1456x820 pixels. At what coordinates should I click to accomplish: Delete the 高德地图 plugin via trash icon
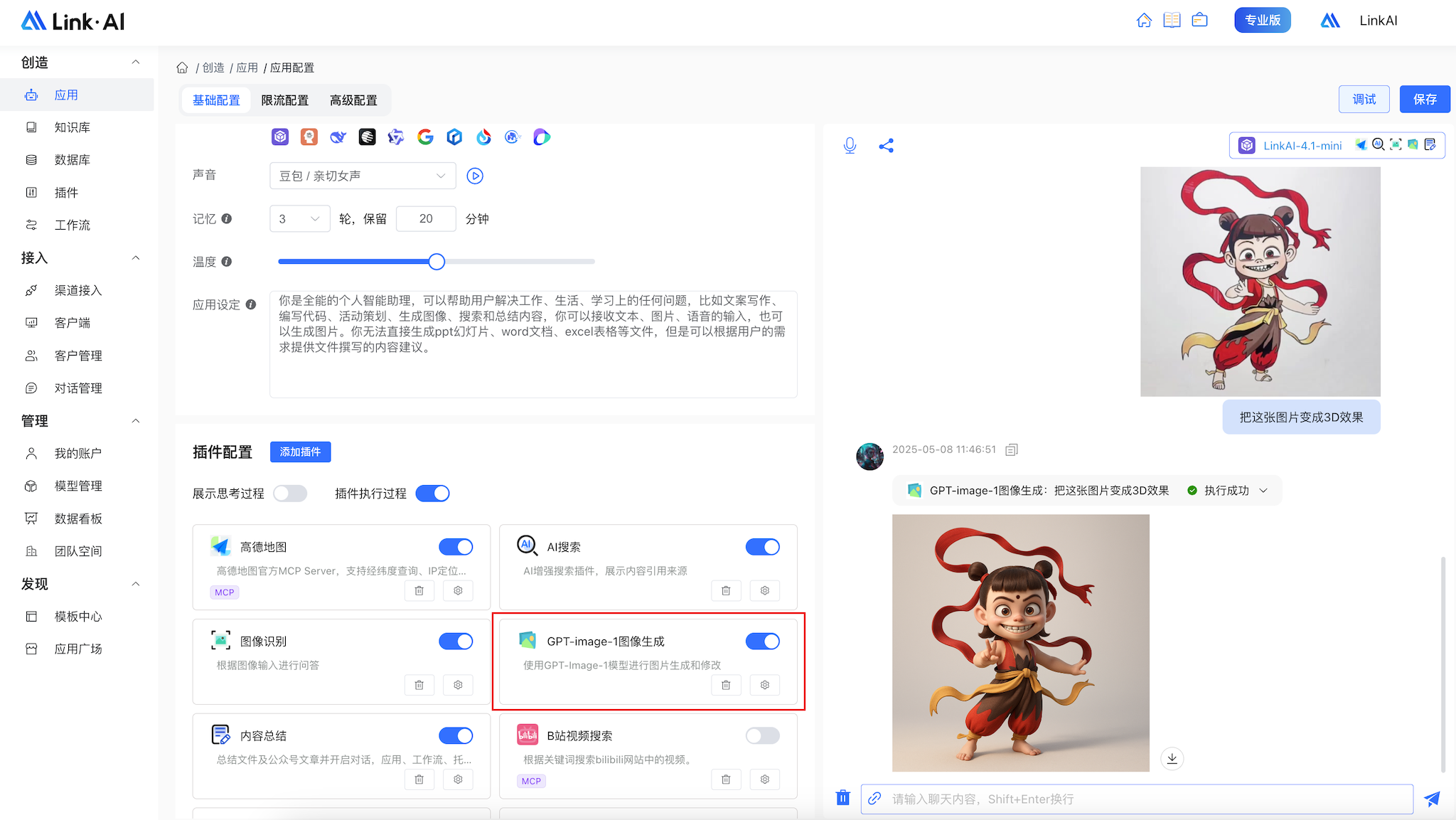[419, 590]
